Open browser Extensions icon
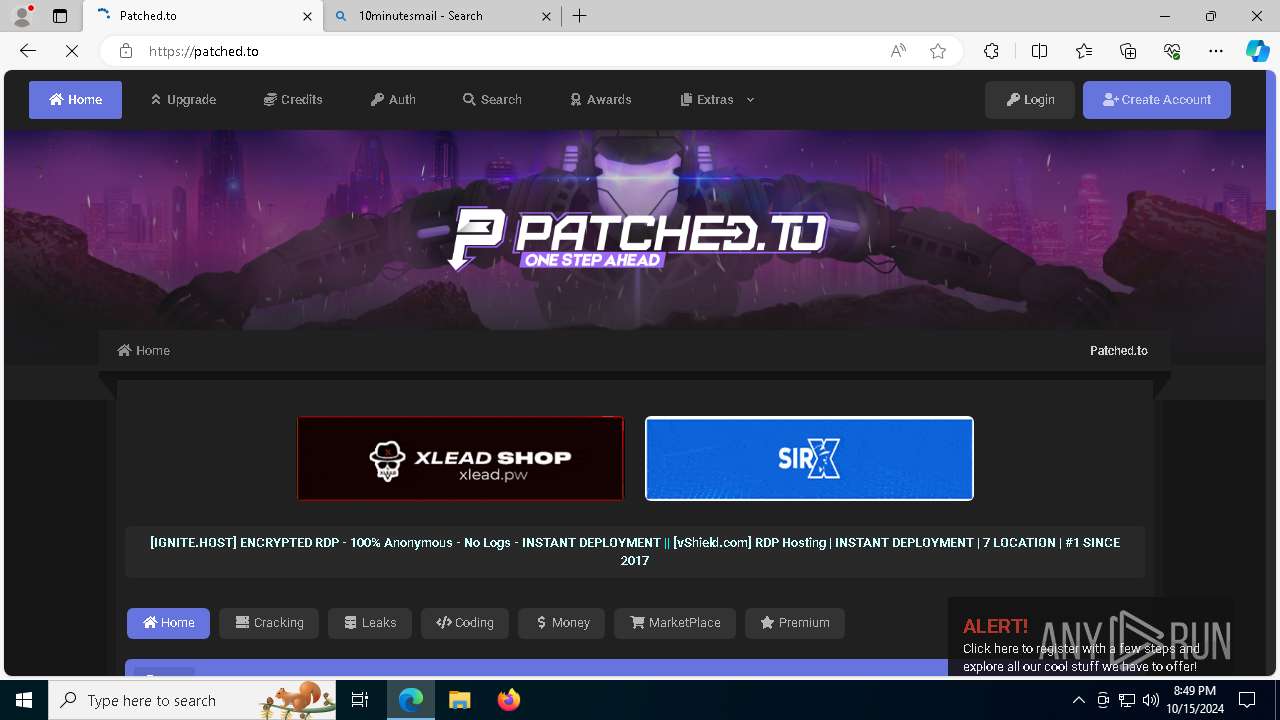The height and width of the screenshot is (720, 1280). 991,51
